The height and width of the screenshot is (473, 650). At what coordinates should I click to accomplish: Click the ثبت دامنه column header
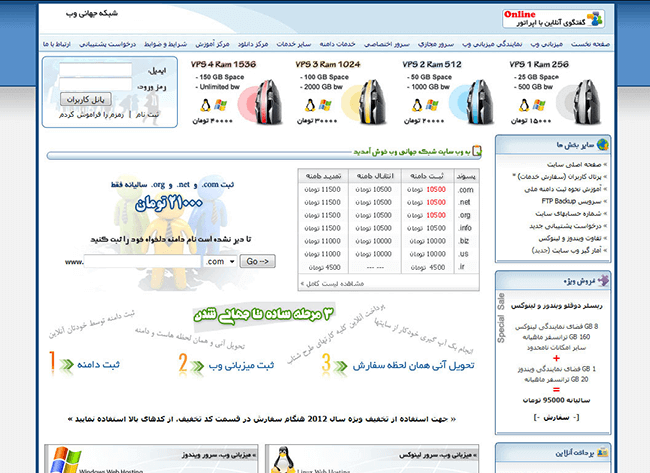[427, 176]
